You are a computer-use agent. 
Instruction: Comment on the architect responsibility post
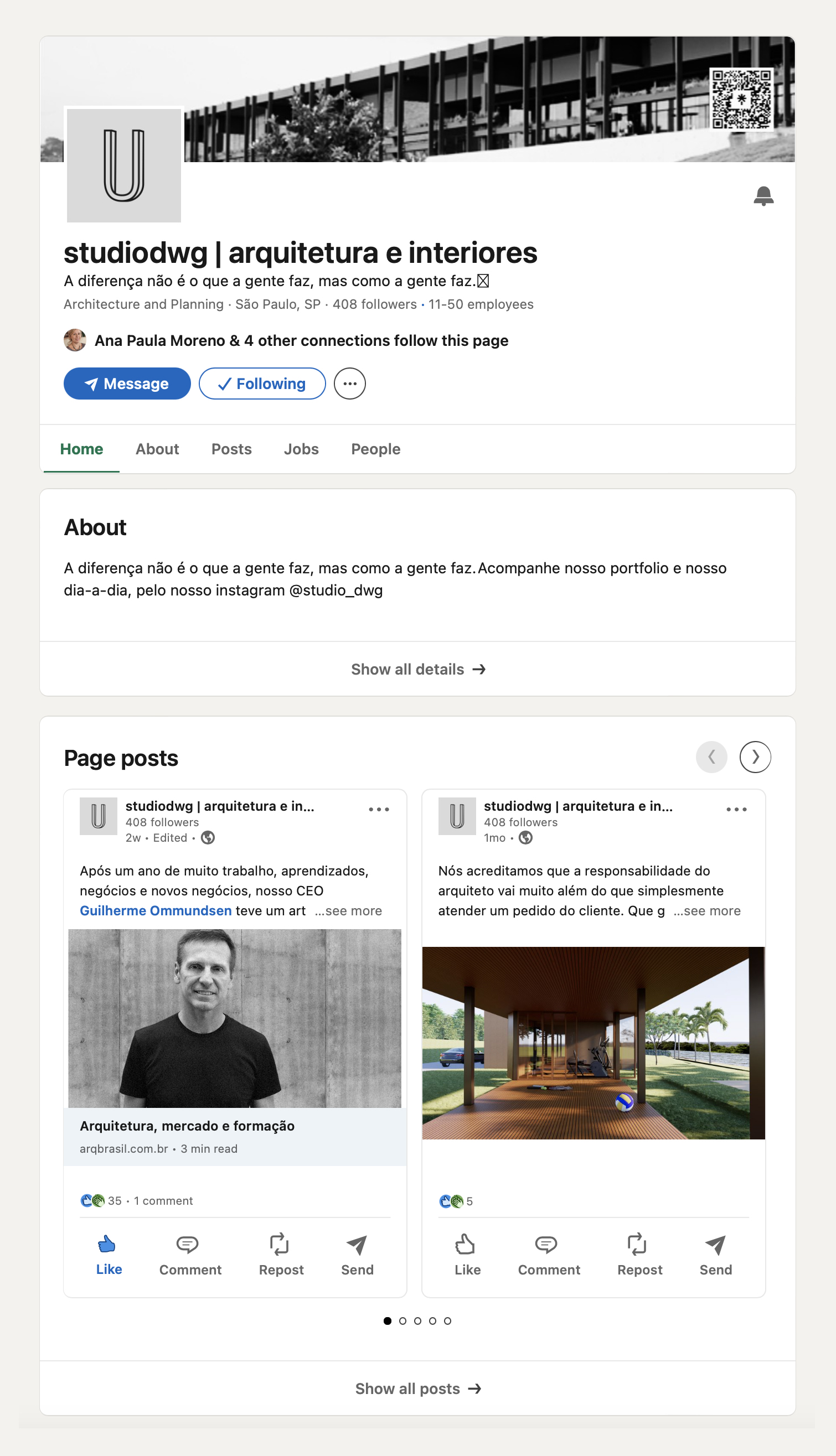tap(549, 1256)
